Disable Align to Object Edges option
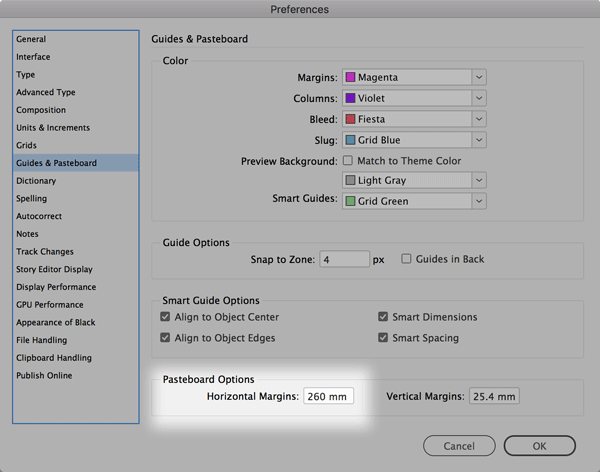600x472 pixels. [x=166, y=338]
